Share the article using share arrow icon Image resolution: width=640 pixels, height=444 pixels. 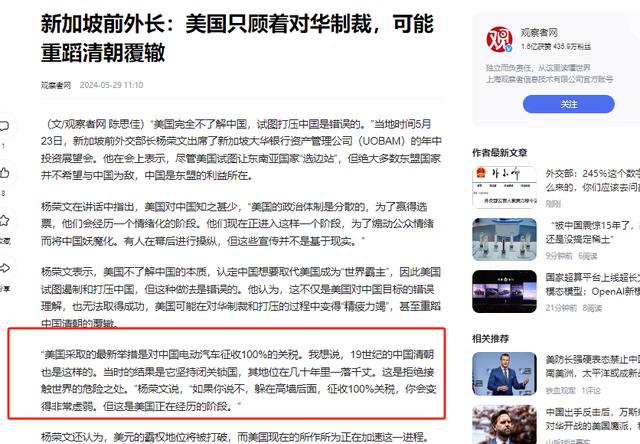click(x=4, y=268)
